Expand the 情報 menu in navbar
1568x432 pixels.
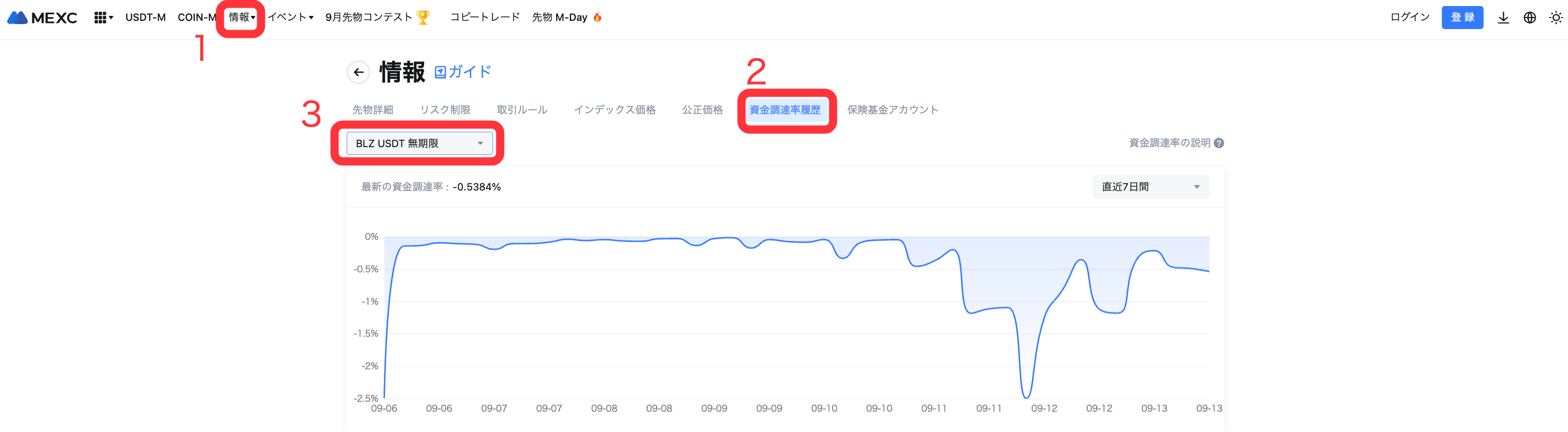click(x=242, y=17)
